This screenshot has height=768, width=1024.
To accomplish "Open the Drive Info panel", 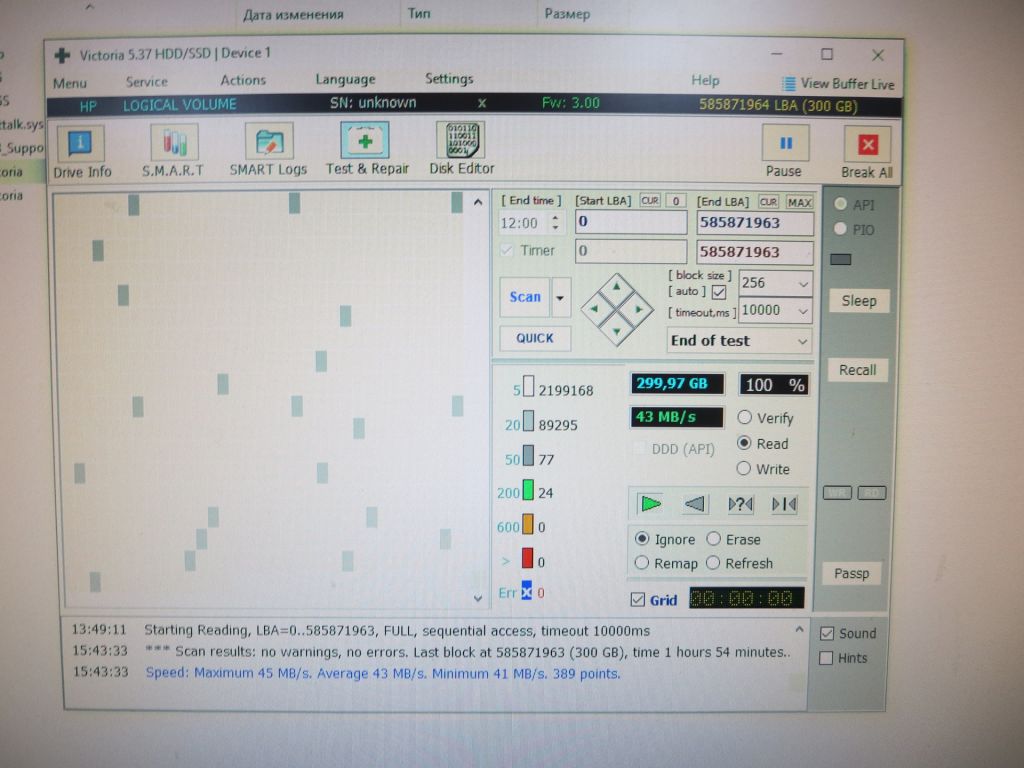I will [x=81, y=143].
